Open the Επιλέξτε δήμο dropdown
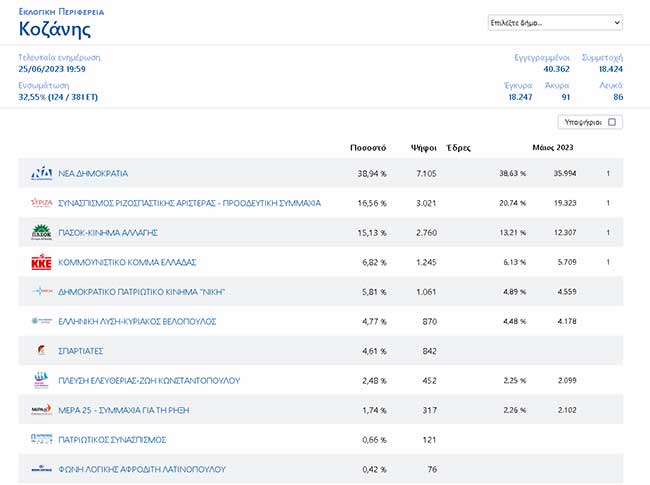Viewport: 650px width, 485px height. pos(555,23)
